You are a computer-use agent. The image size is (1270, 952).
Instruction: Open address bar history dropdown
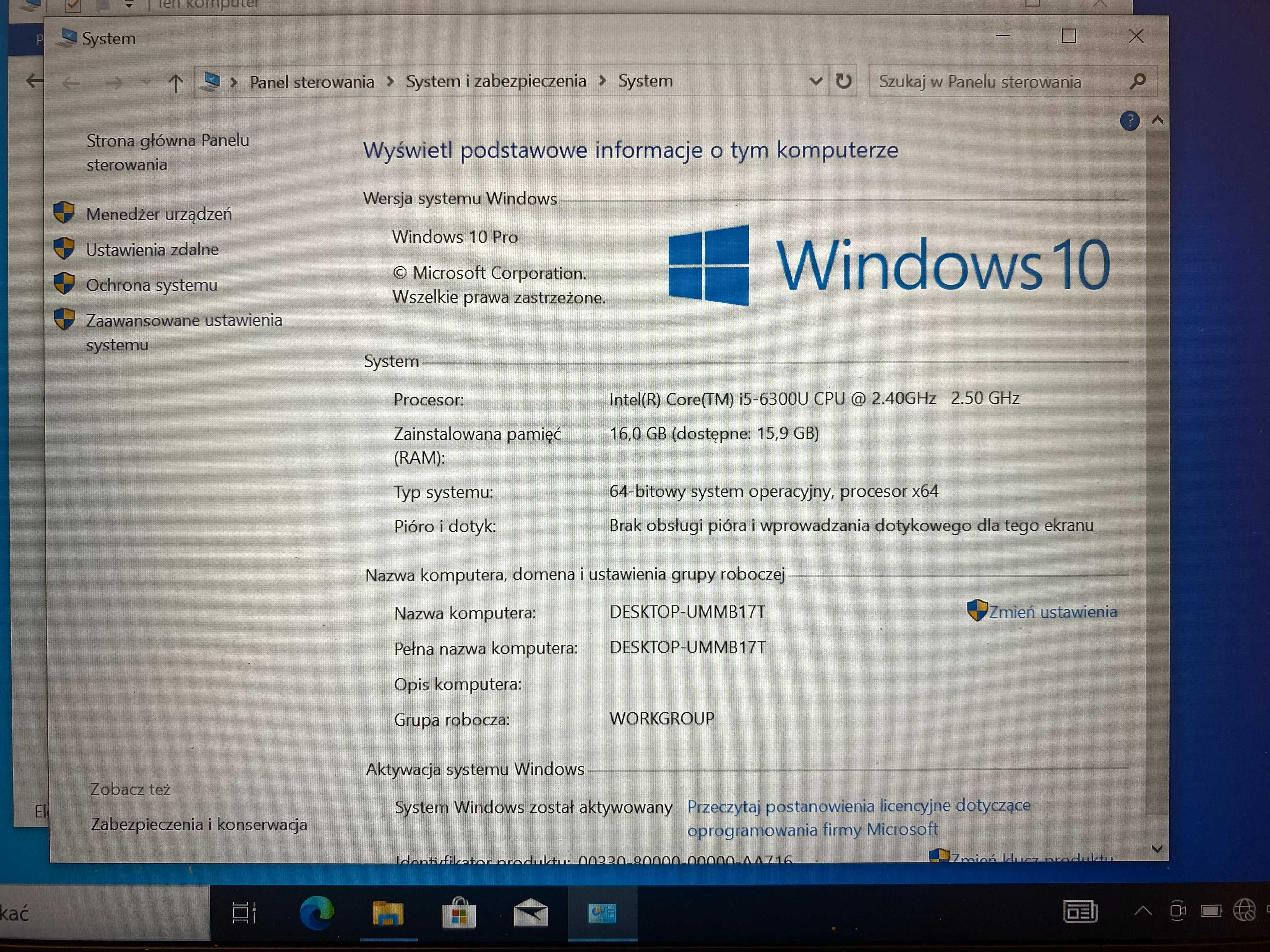tap(815, 82)
